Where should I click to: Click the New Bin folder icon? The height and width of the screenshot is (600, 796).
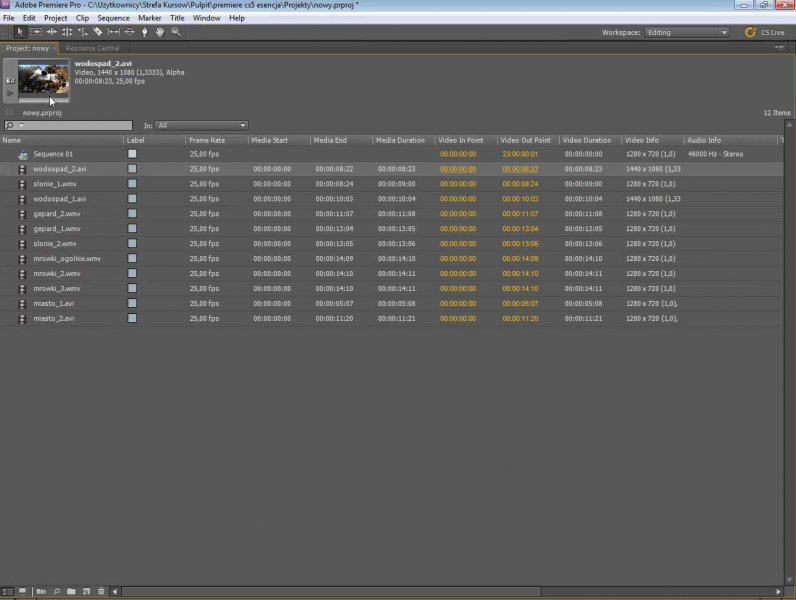[71, 592]
